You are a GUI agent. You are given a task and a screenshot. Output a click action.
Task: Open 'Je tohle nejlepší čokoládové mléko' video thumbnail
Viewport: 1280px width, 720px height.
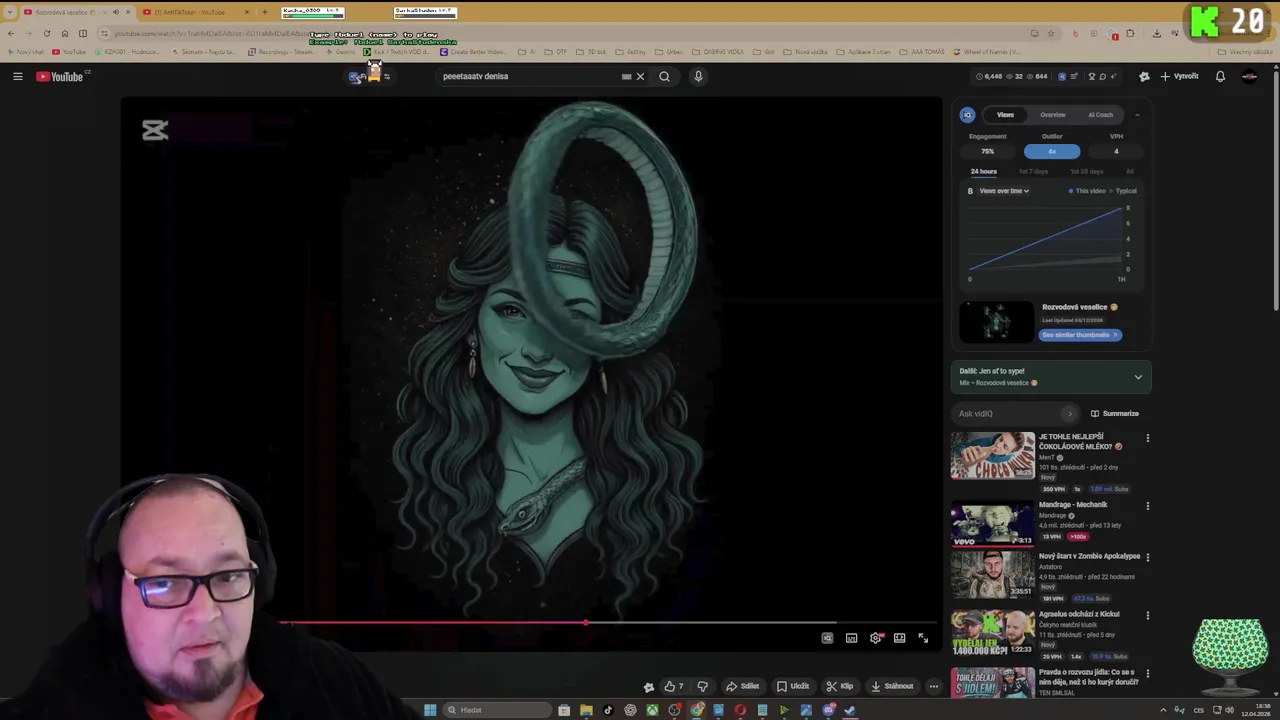coord(993,455)
